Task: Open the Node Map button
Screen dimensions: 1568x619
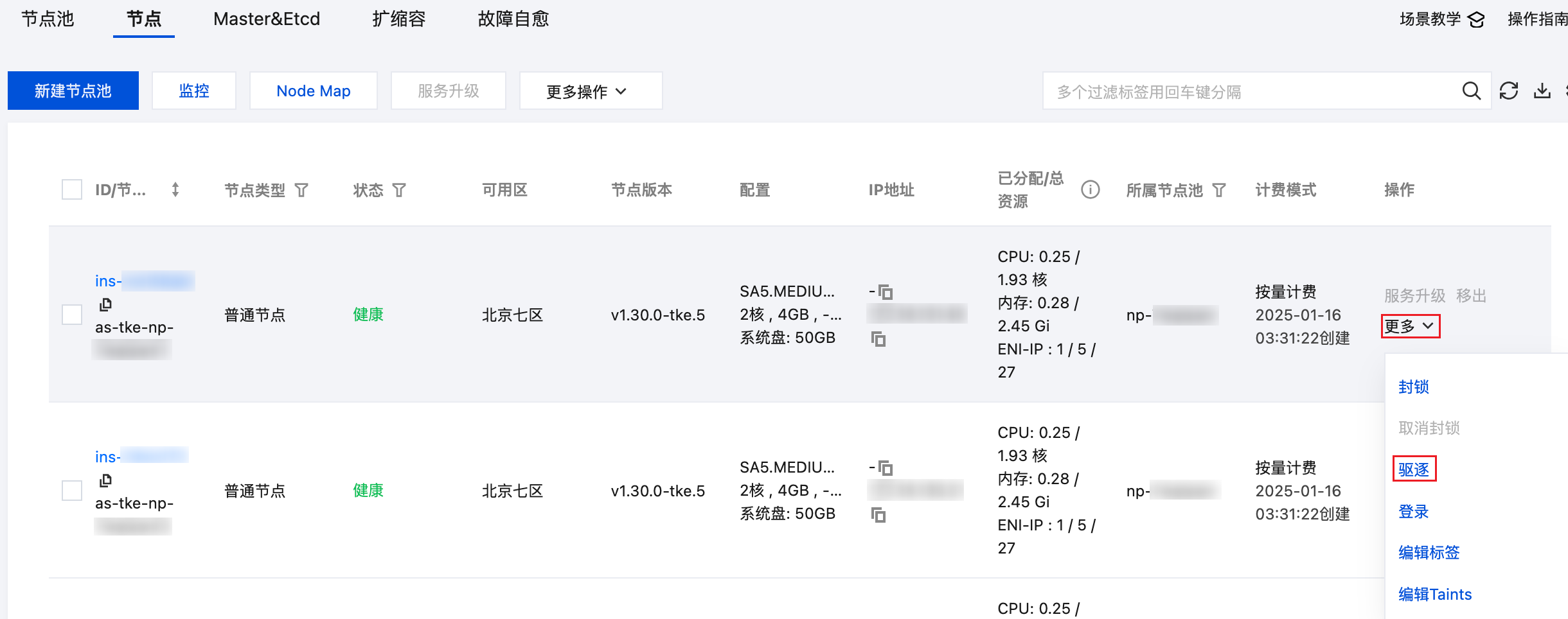Action: pos(314,91)
